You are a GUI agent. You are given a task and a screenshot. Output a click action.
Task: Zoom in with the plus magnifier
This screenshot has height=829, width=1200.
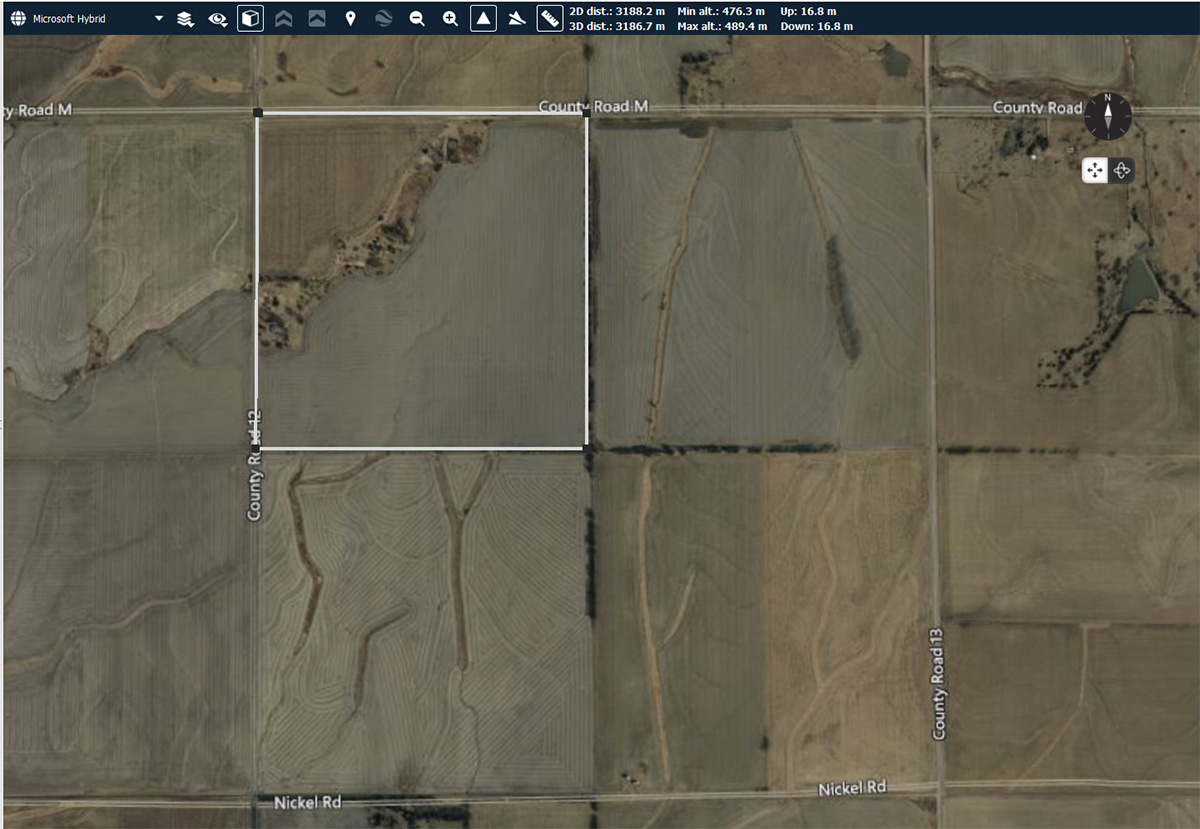450,18
